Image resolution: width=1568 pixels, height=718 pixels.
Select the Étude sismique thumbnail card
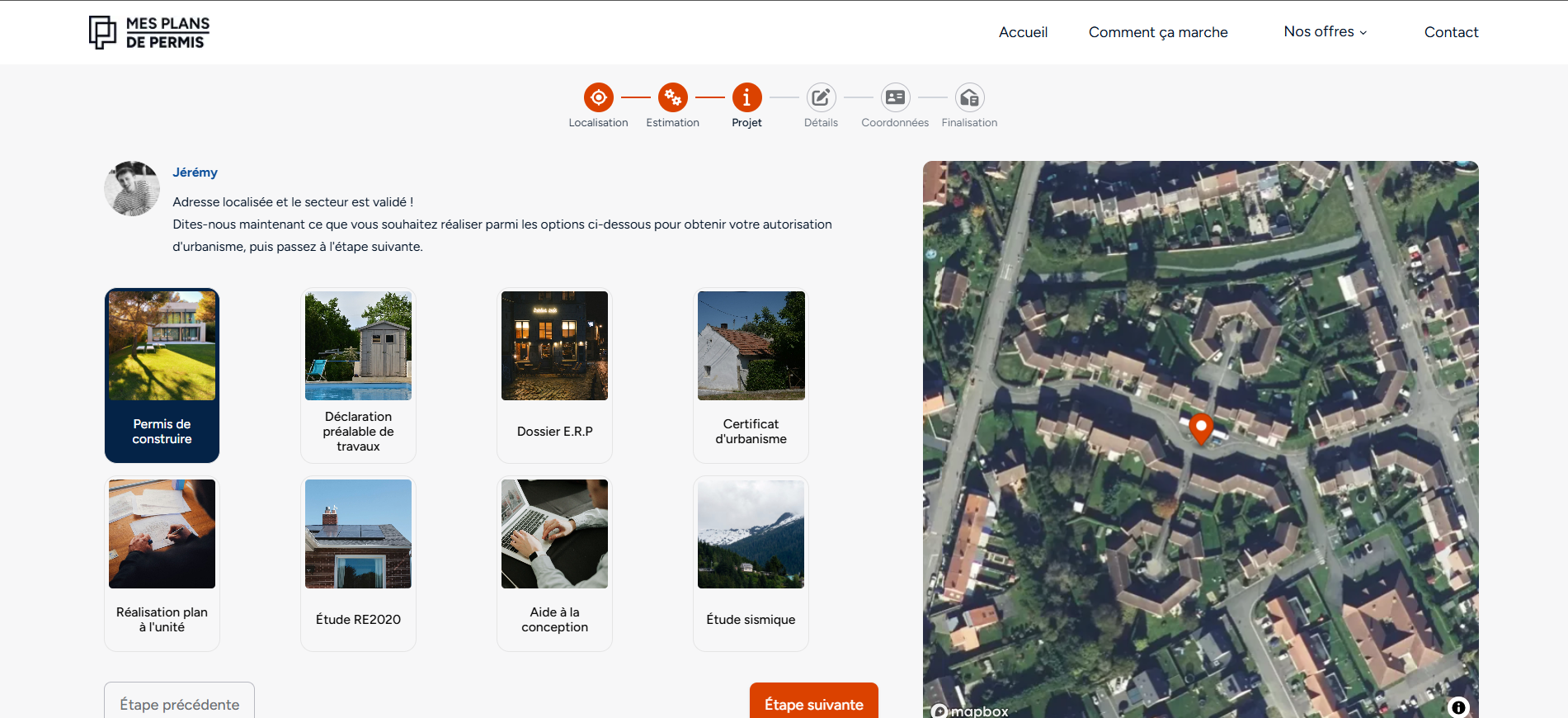coord(751,563)
